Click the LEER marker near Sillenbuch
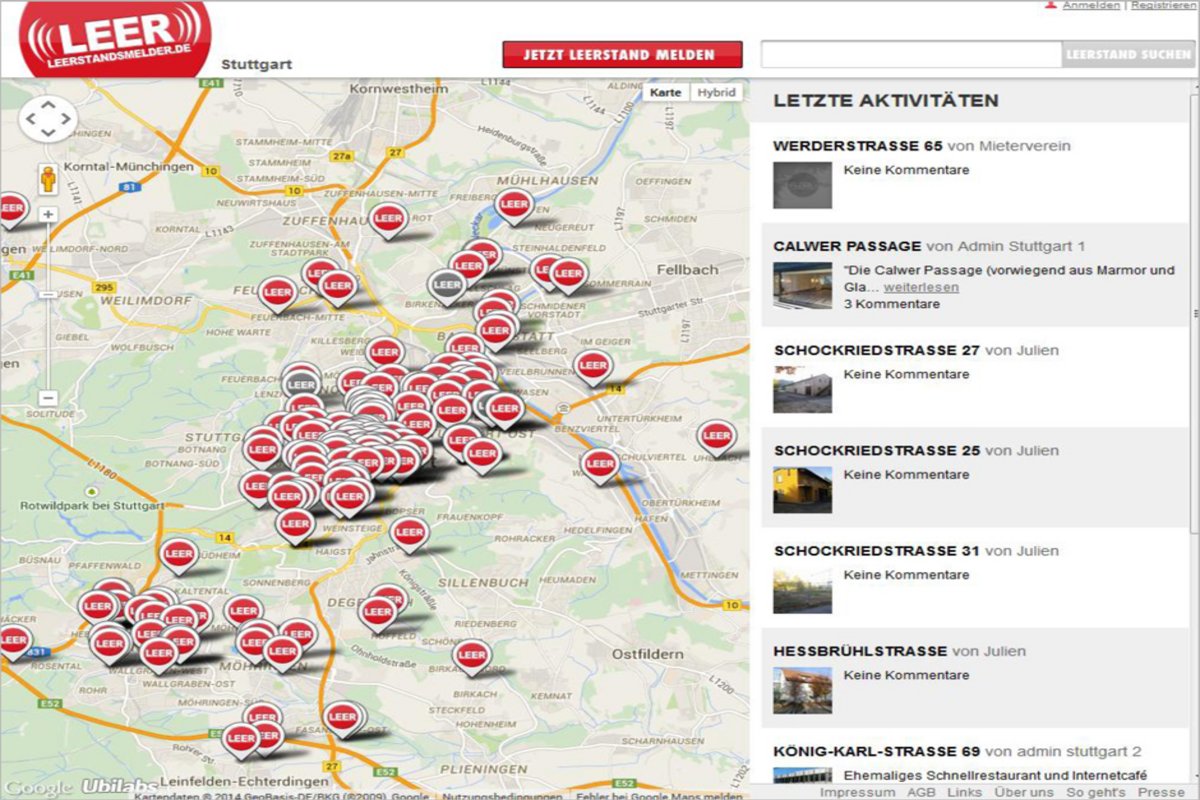This screenshot has width=1200, height=800. (x=409, y=533)
